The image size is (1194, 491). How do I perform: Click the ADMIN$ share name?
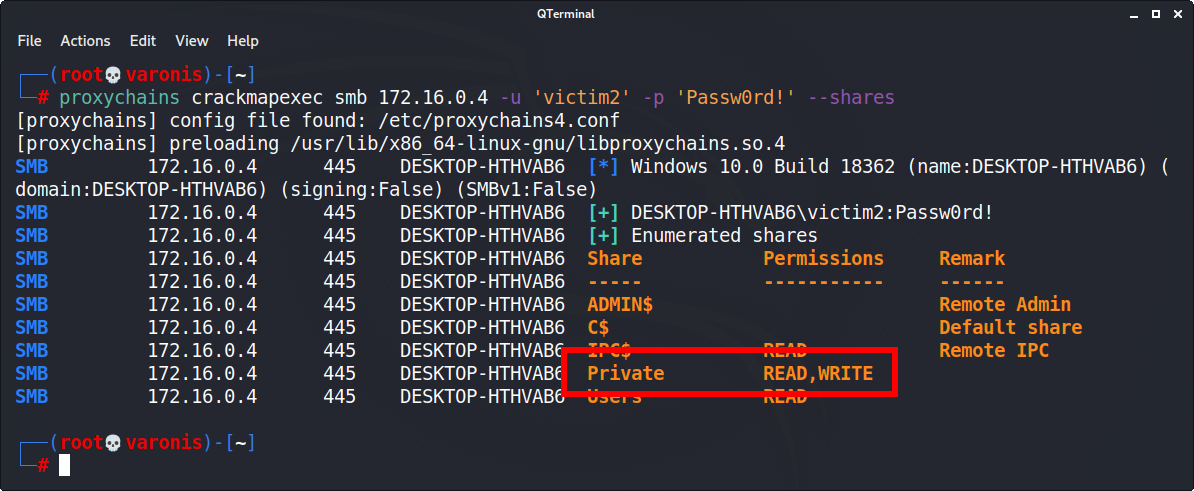[x=620, y=305]
